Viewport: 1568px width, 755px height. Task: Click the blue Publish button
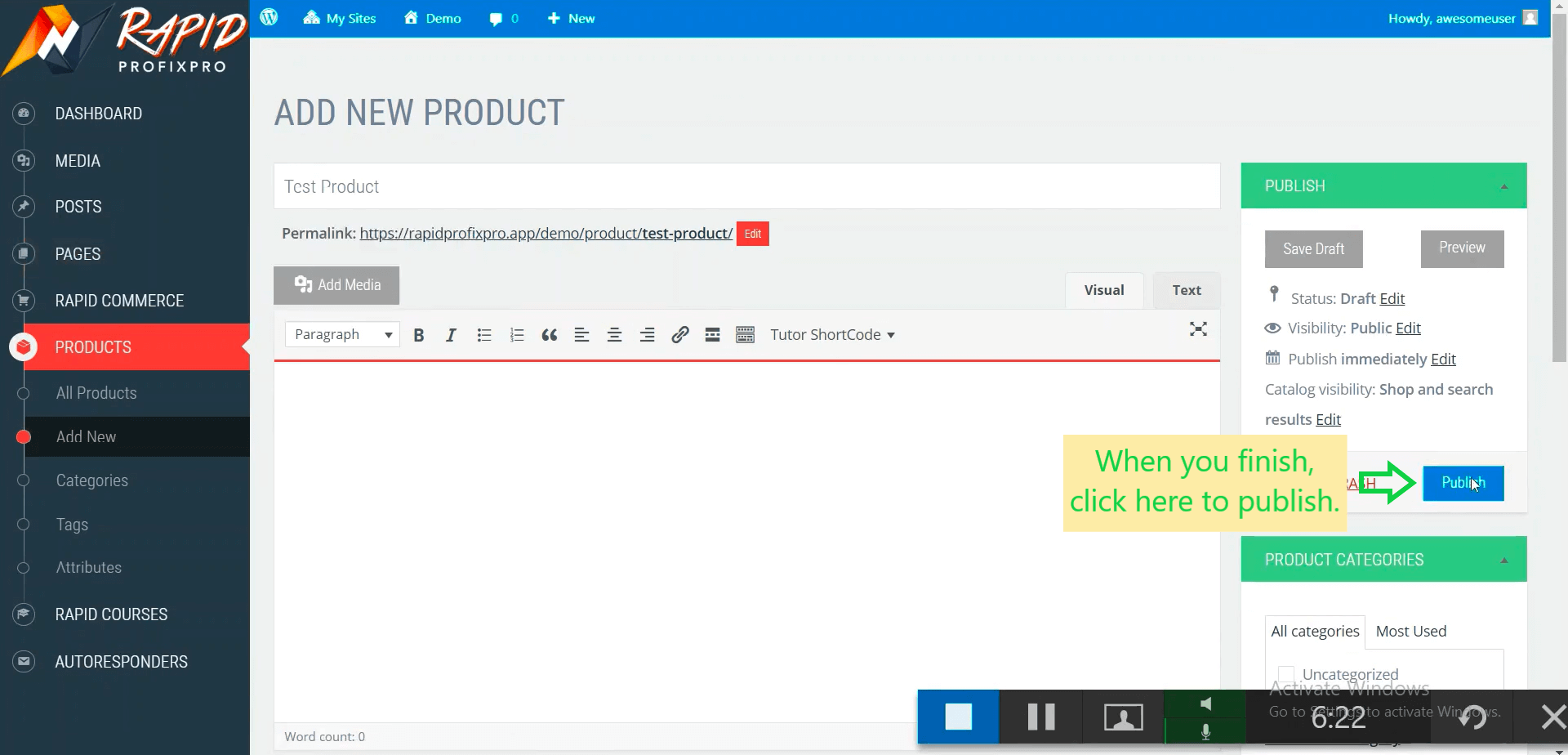[1463, 483]
